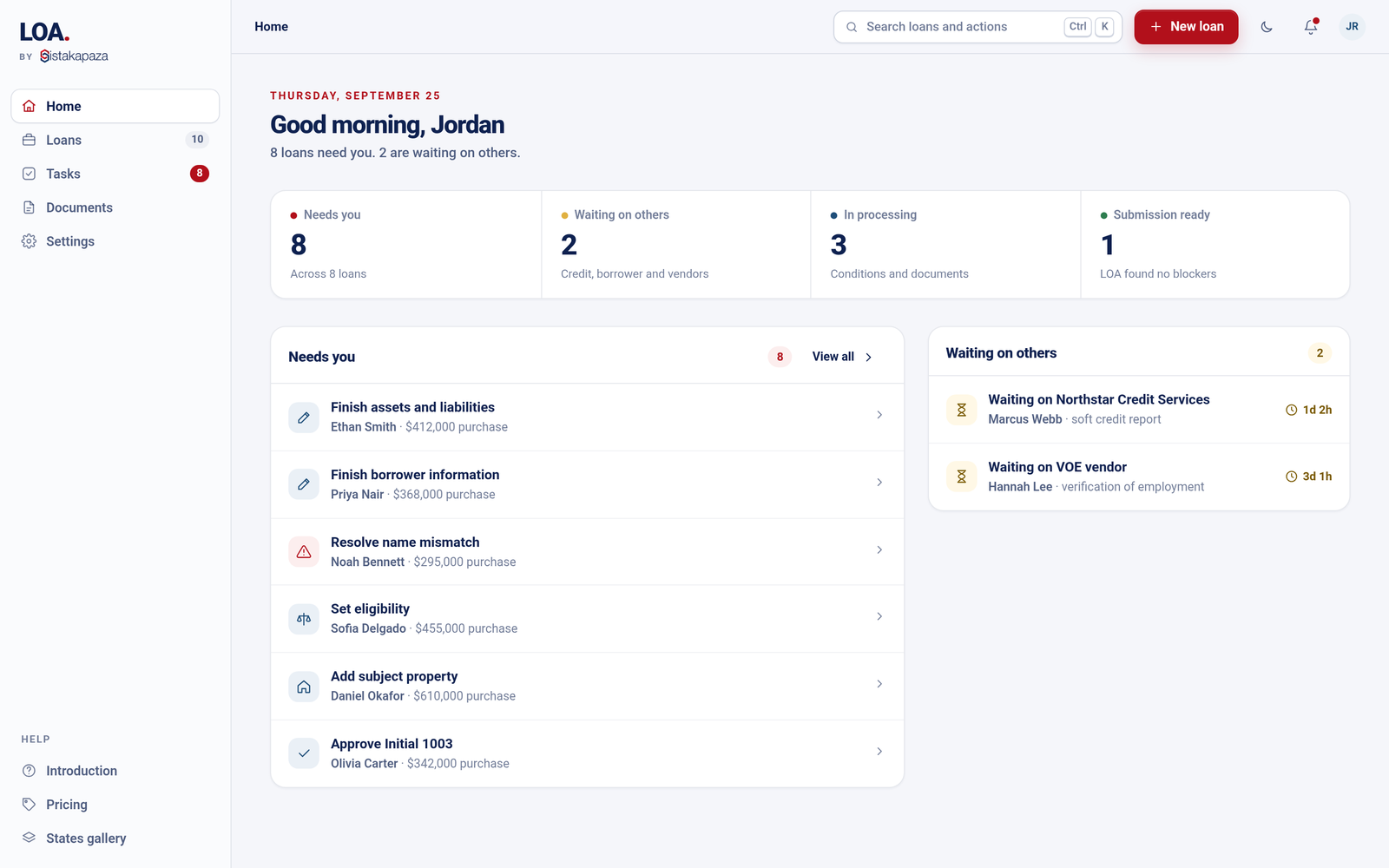Open the States gallery link
Viewport: 1389px width, 868px height.
click(x=115, y=838)
